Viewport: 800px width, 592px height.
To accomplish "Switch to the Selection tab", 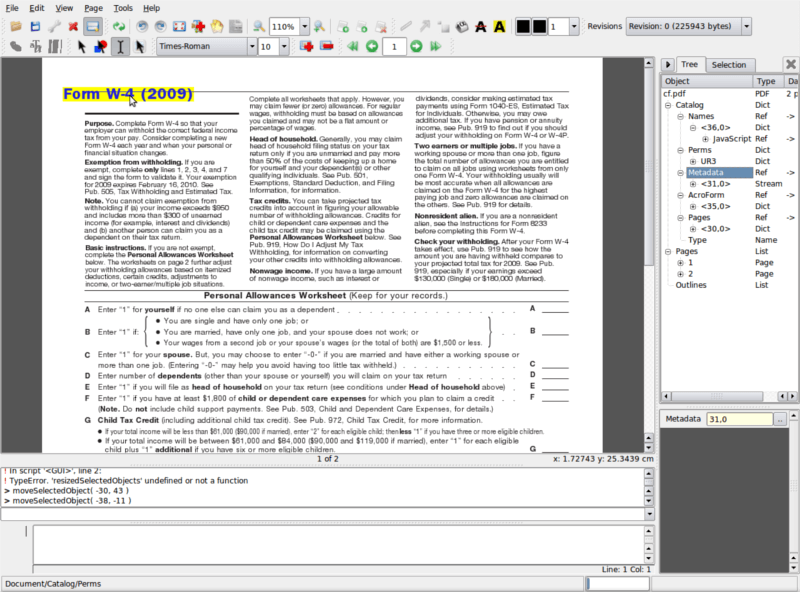I will click(x=728, y=65).
